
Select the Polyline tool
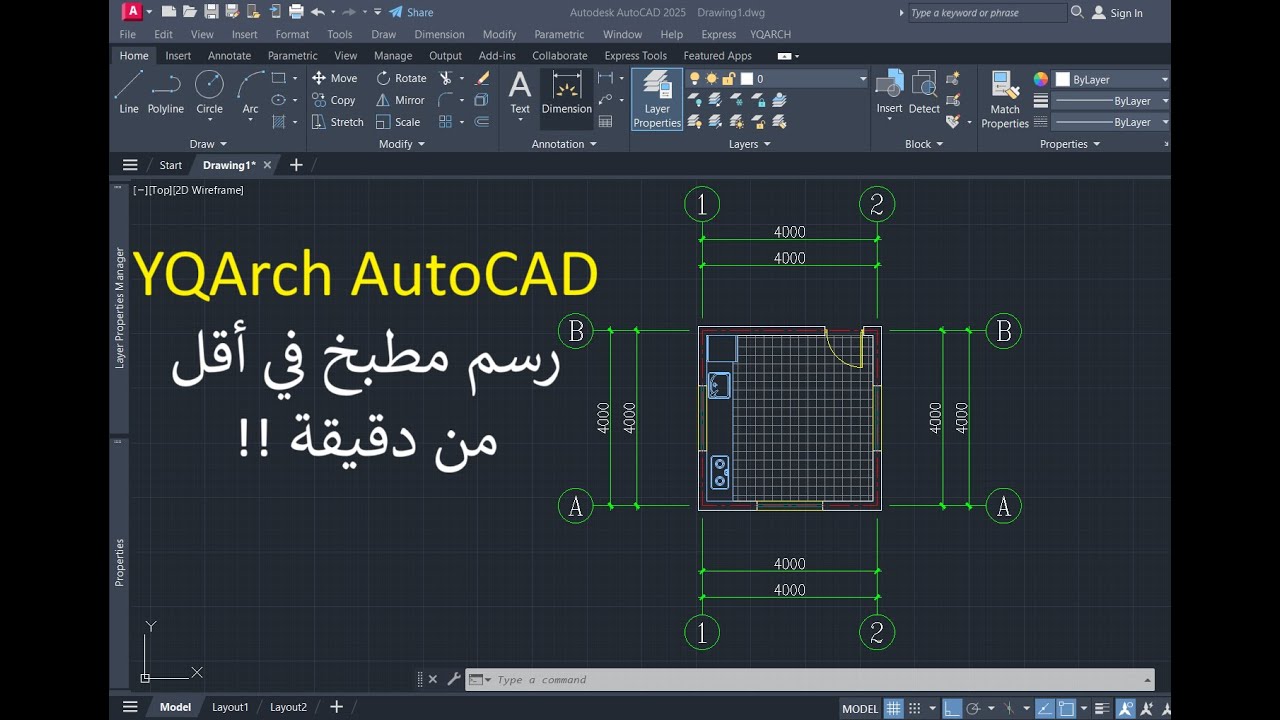[x=166, y=92]
